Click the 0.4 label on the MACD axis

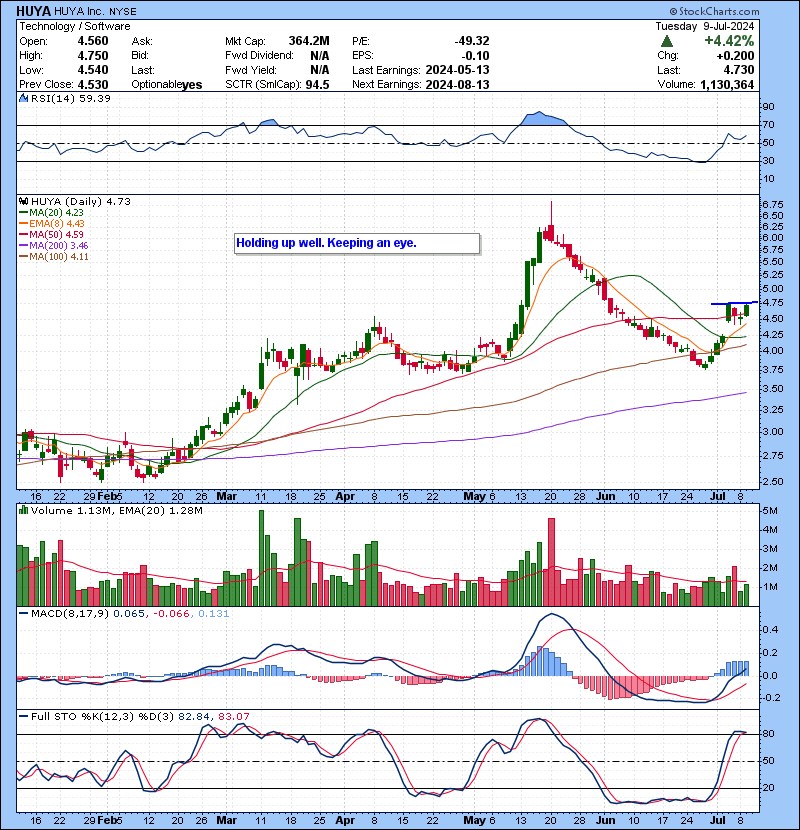(770, 630)
